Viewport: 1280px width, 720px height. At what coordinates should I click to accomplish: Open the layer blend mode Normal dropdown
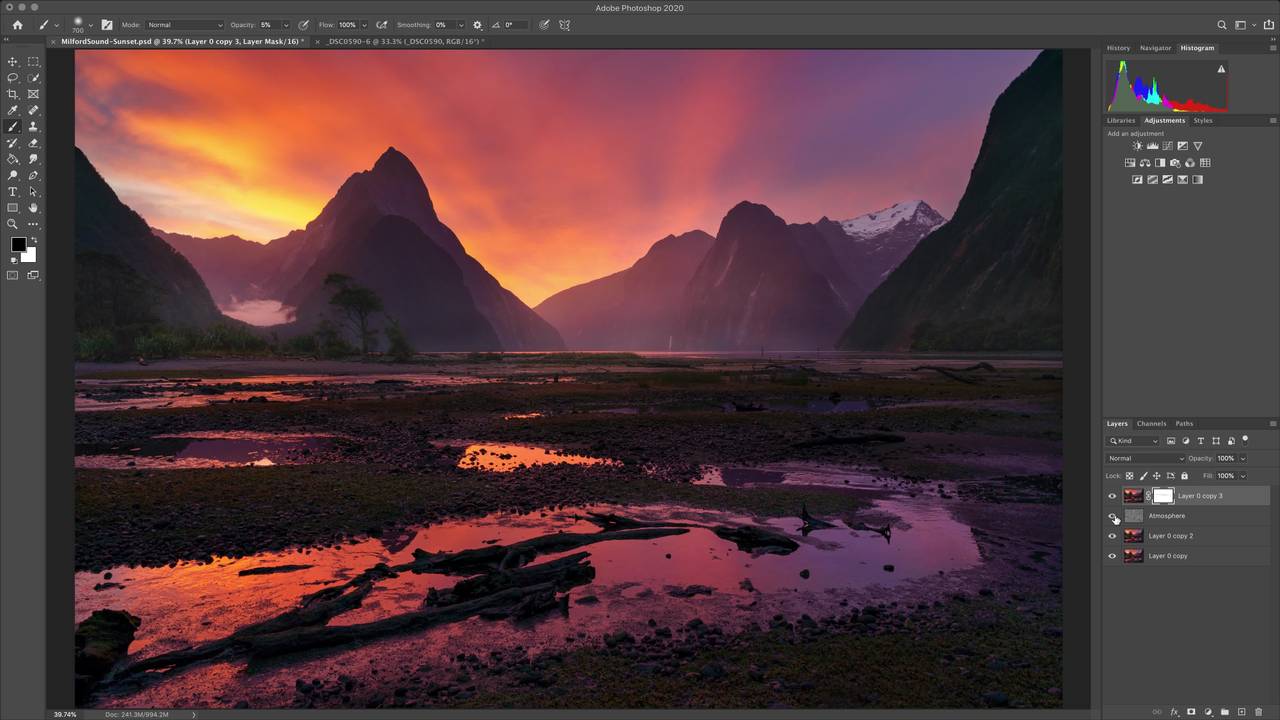click(x=1145, y=458)
